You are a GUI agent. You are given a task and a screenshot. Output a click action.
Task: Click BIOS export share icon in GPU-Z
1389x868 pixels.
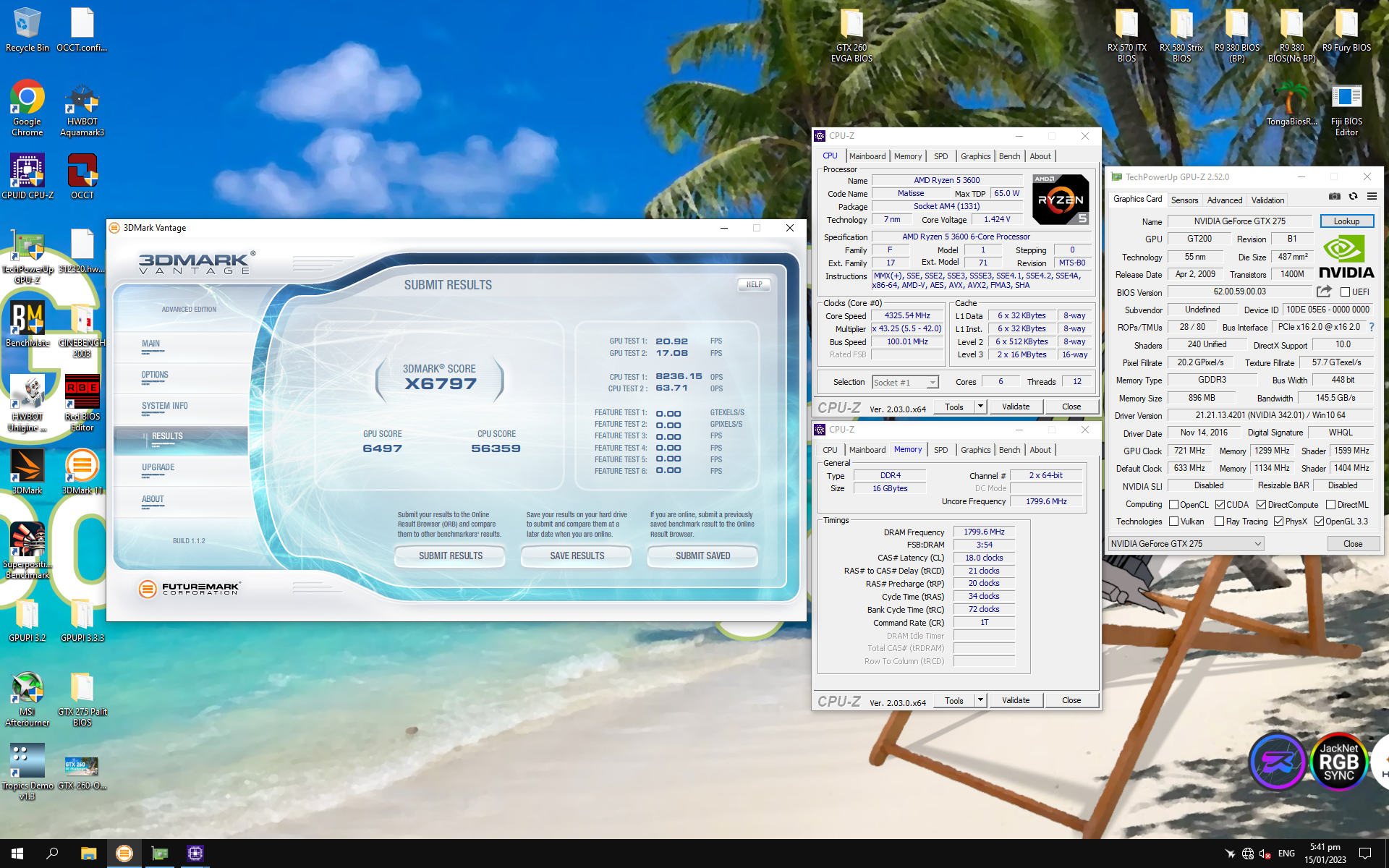tap(1324, 292)
